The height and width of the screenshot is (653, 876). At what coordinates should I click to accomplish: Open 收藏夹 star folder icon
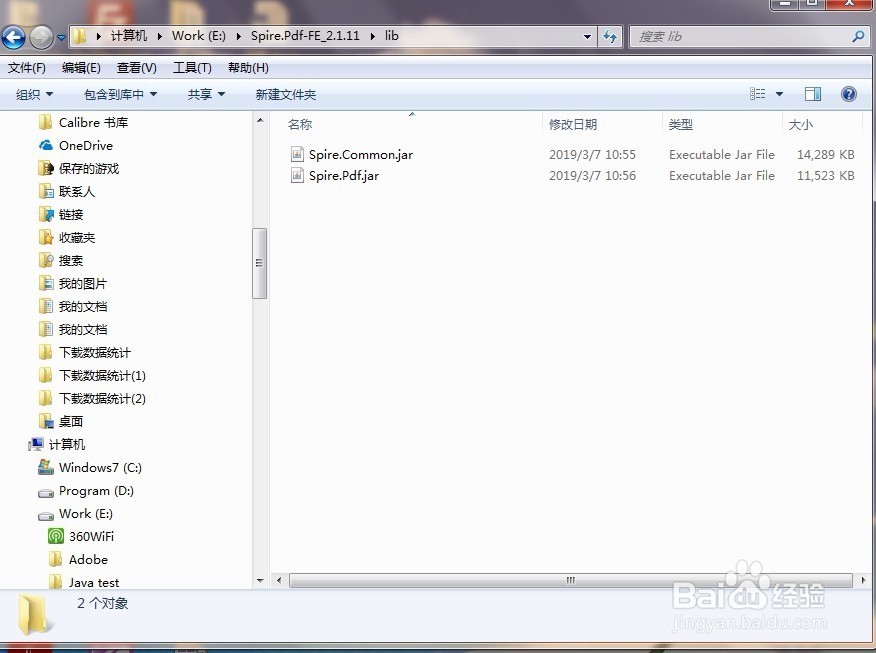46,237
